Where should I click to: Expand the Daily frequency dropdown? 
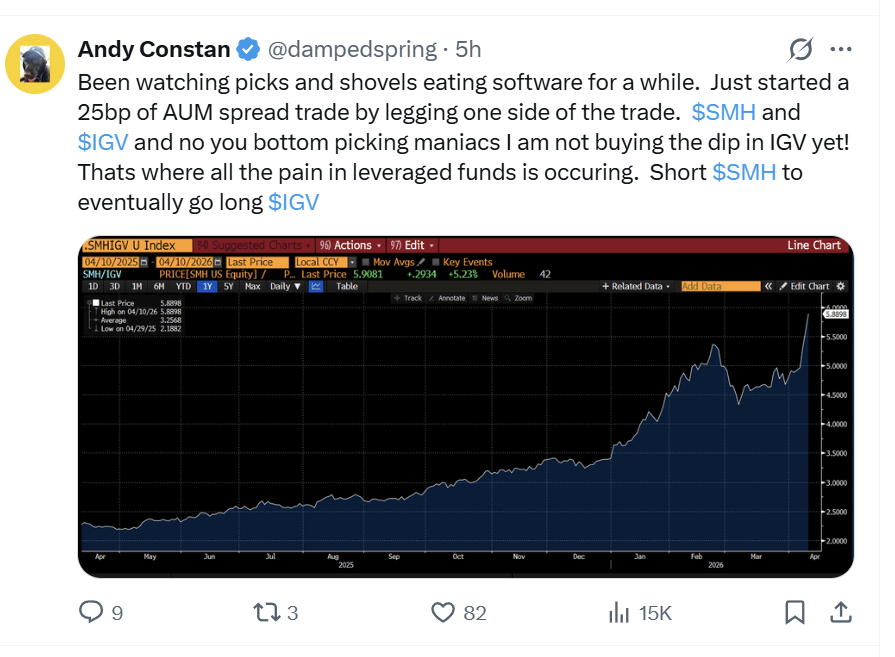(285, 286)
